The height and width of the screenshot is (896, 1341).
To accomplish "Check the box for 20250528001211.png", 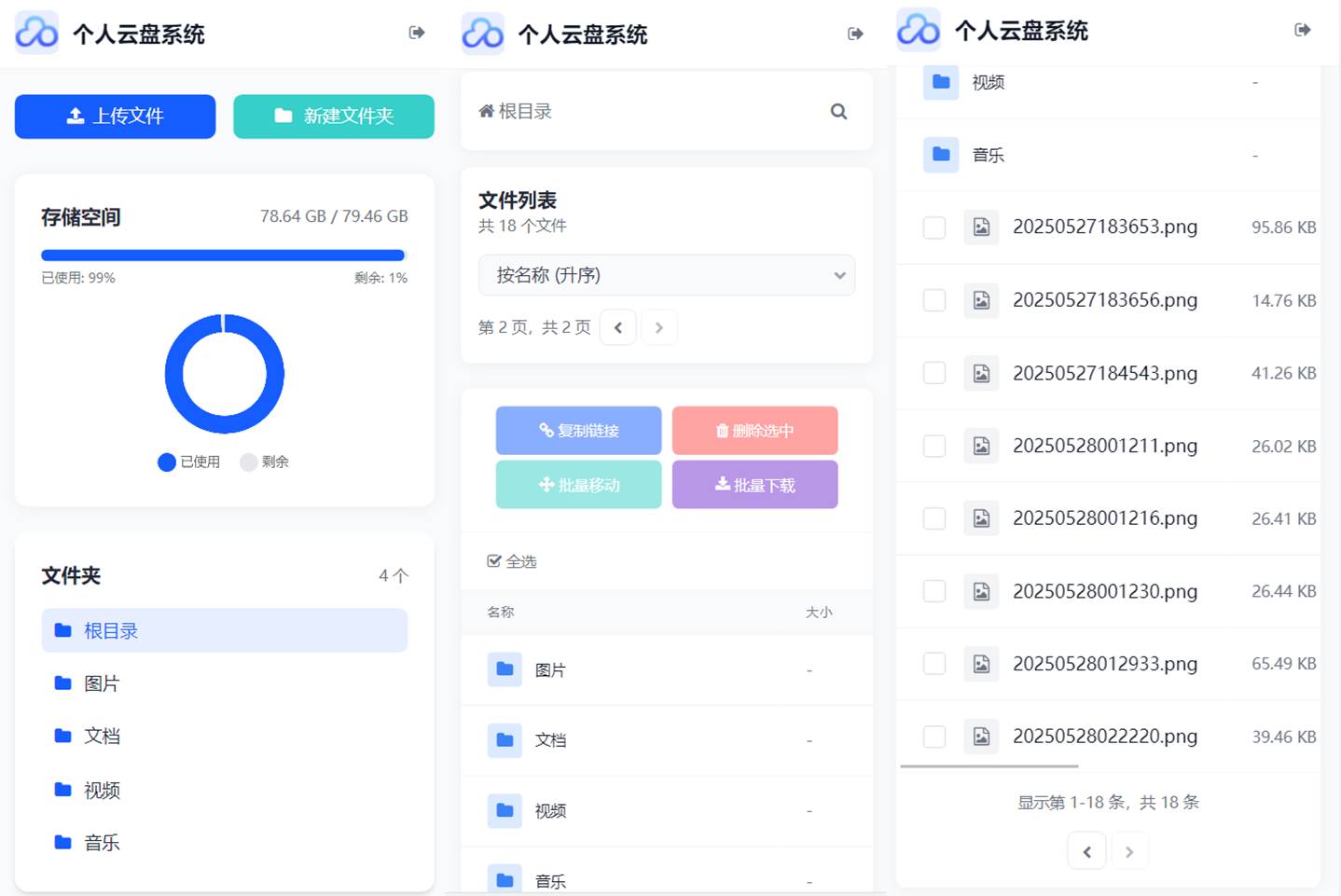I will coord(933,446).
